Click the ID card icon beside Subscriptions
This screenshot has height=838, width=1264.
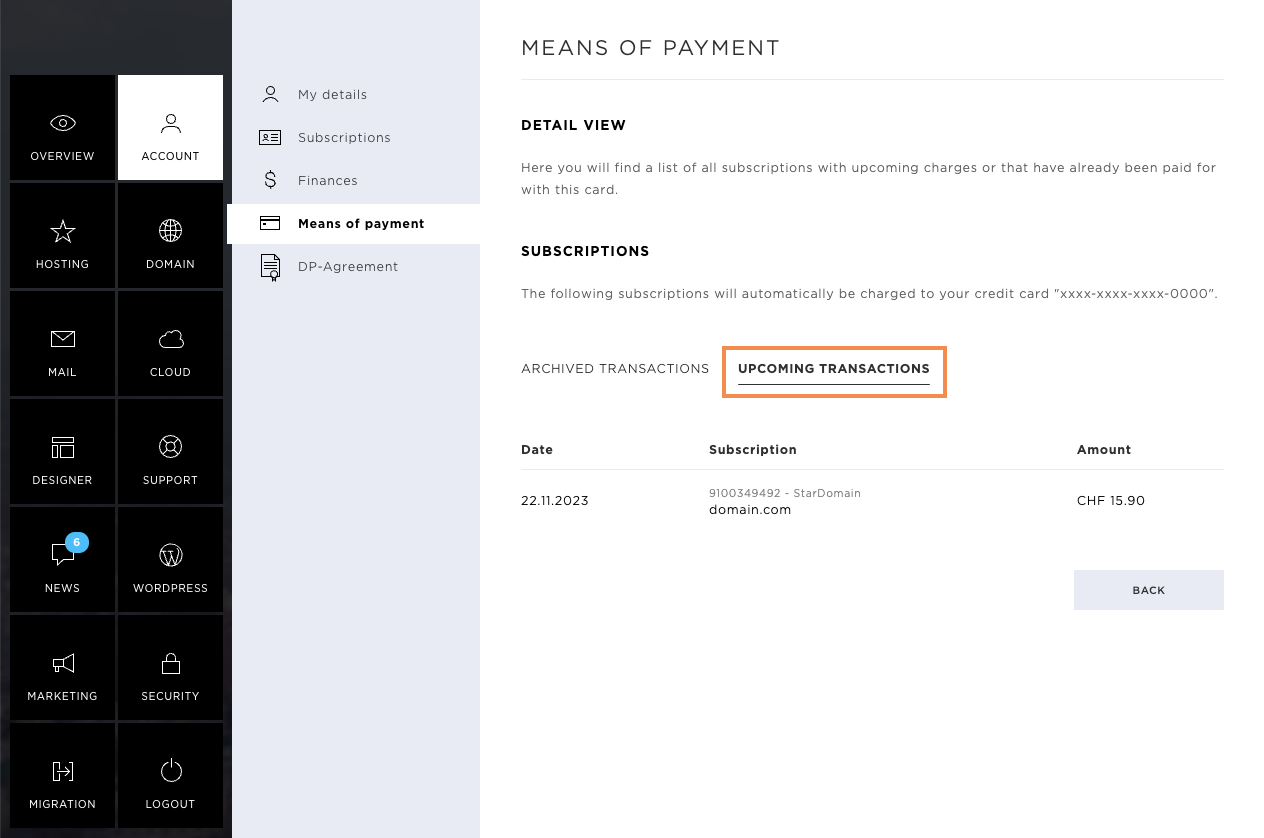pos(270,137)
